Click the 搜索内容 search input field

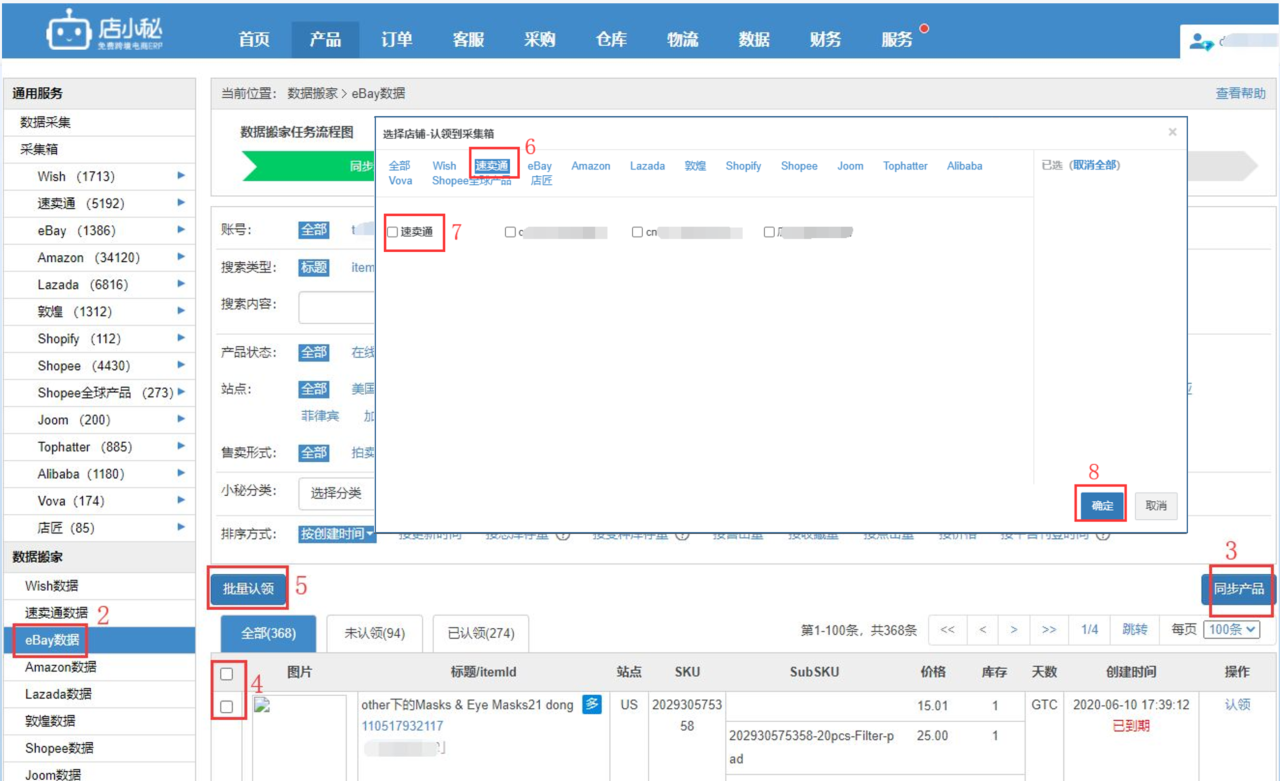(336, 306)
